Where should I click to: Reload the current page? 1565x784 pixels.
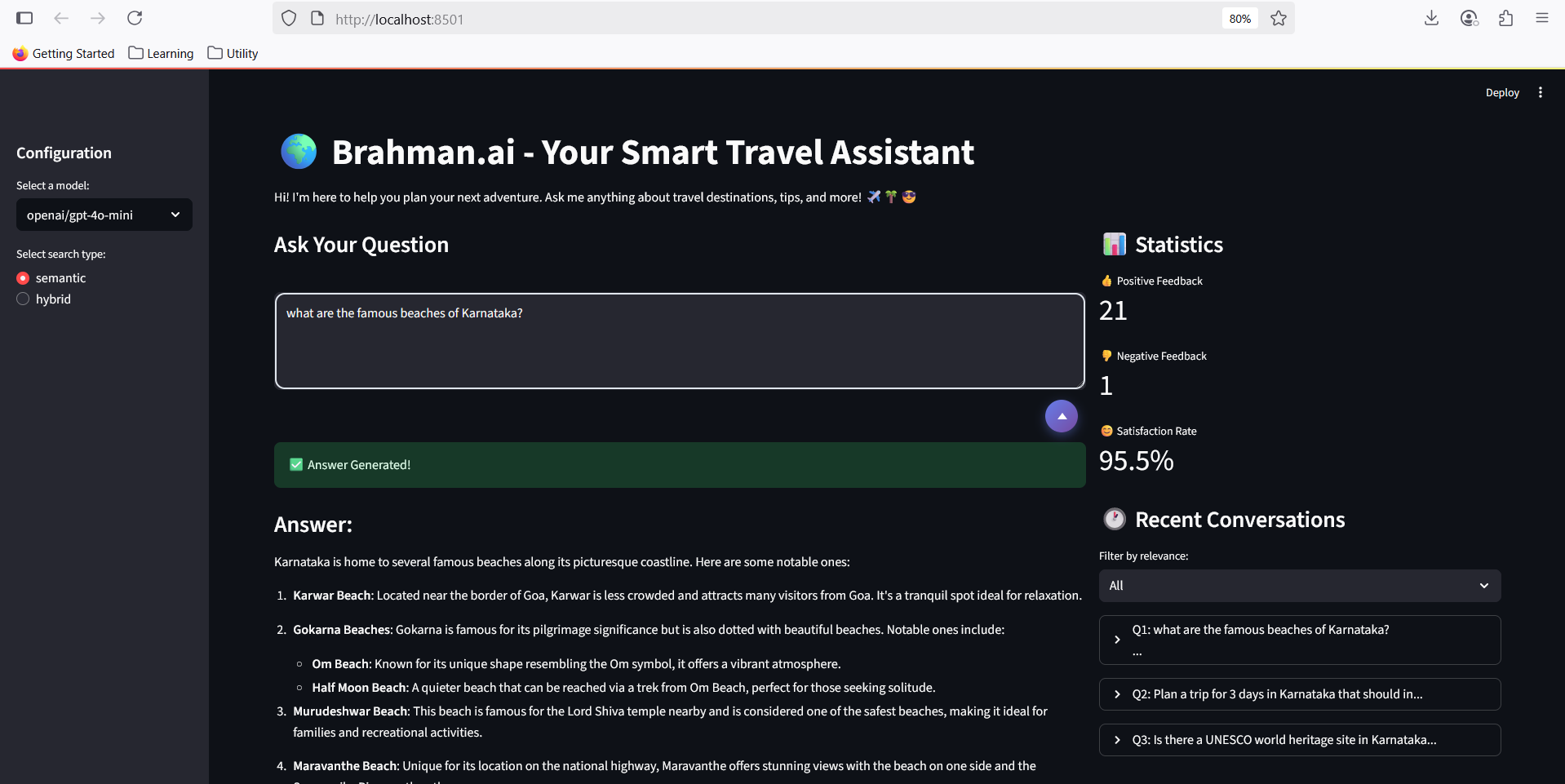135,18
